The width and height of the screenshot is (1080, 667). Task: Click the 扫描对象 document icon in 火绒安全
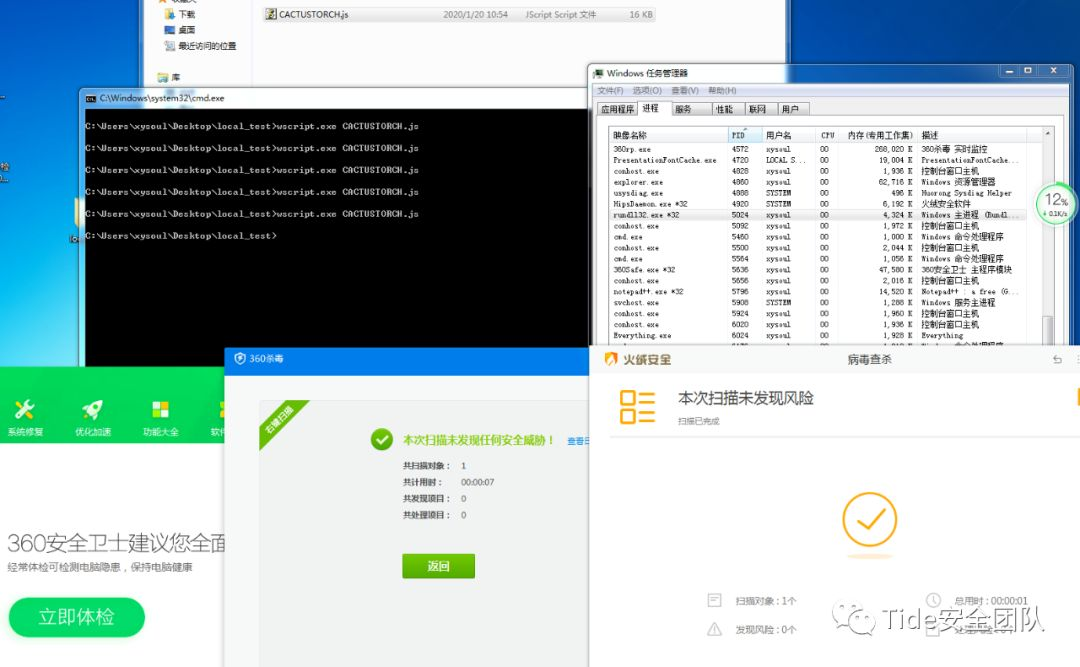tap(714, 600)
